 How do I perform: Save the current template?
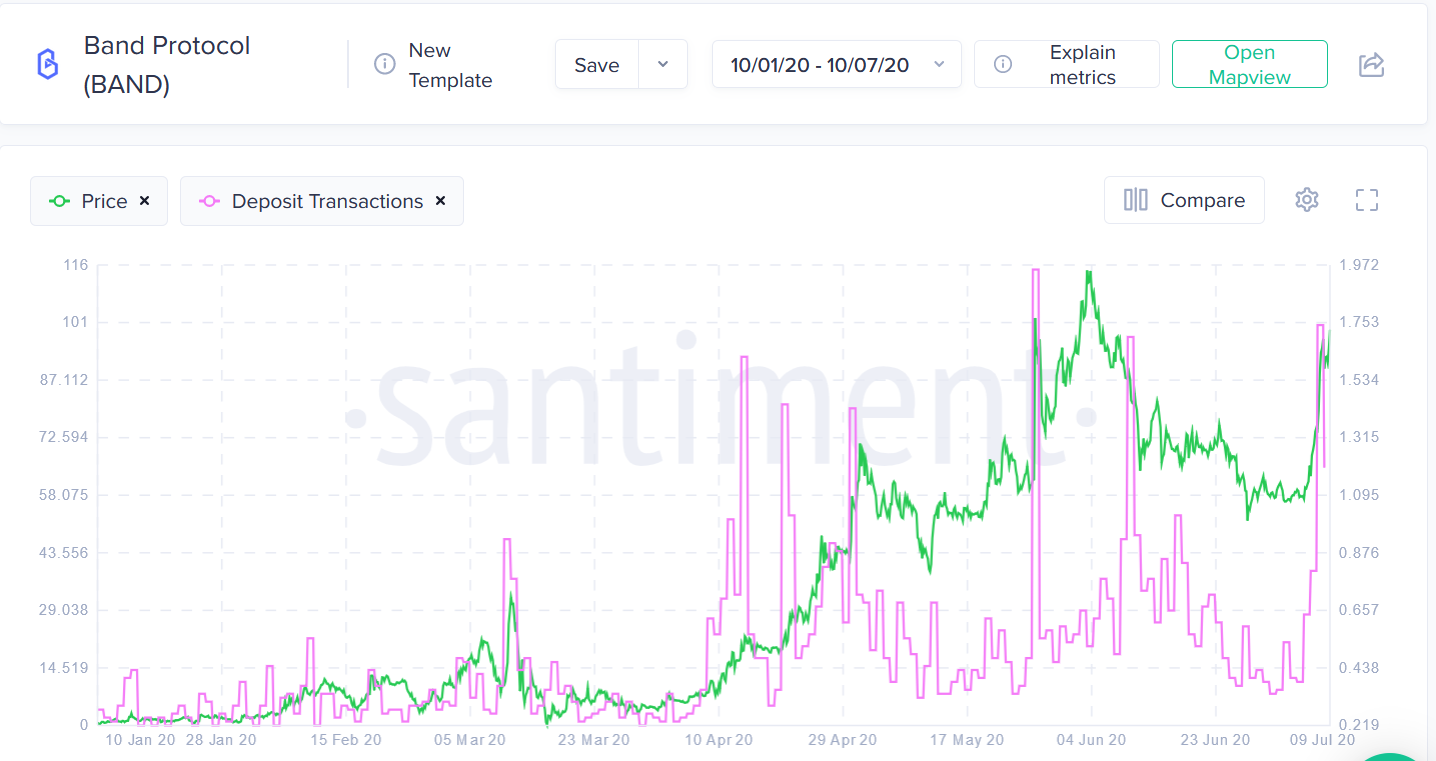(x=597, y=64)
